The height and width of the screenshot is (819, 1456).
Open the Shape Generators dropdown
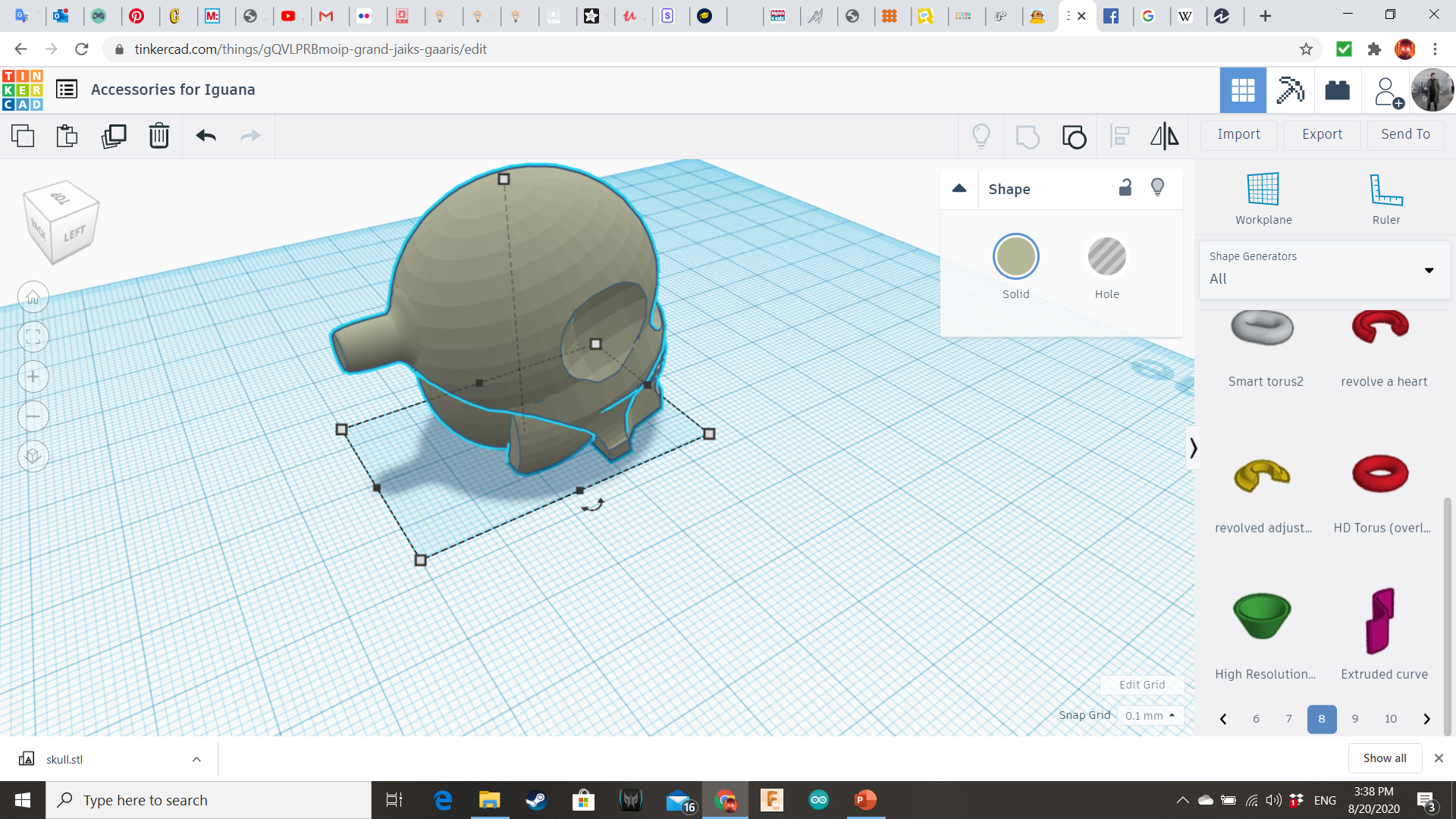1323,269
